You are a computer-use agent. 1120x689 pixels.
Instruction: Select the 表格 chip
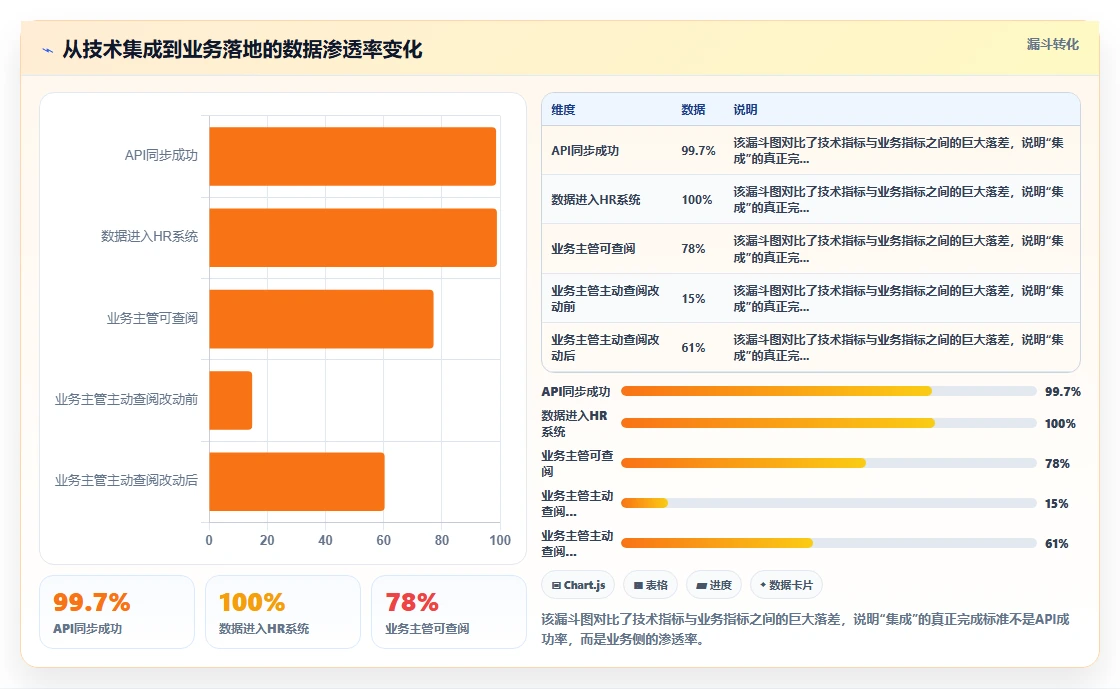click(651, 585)
